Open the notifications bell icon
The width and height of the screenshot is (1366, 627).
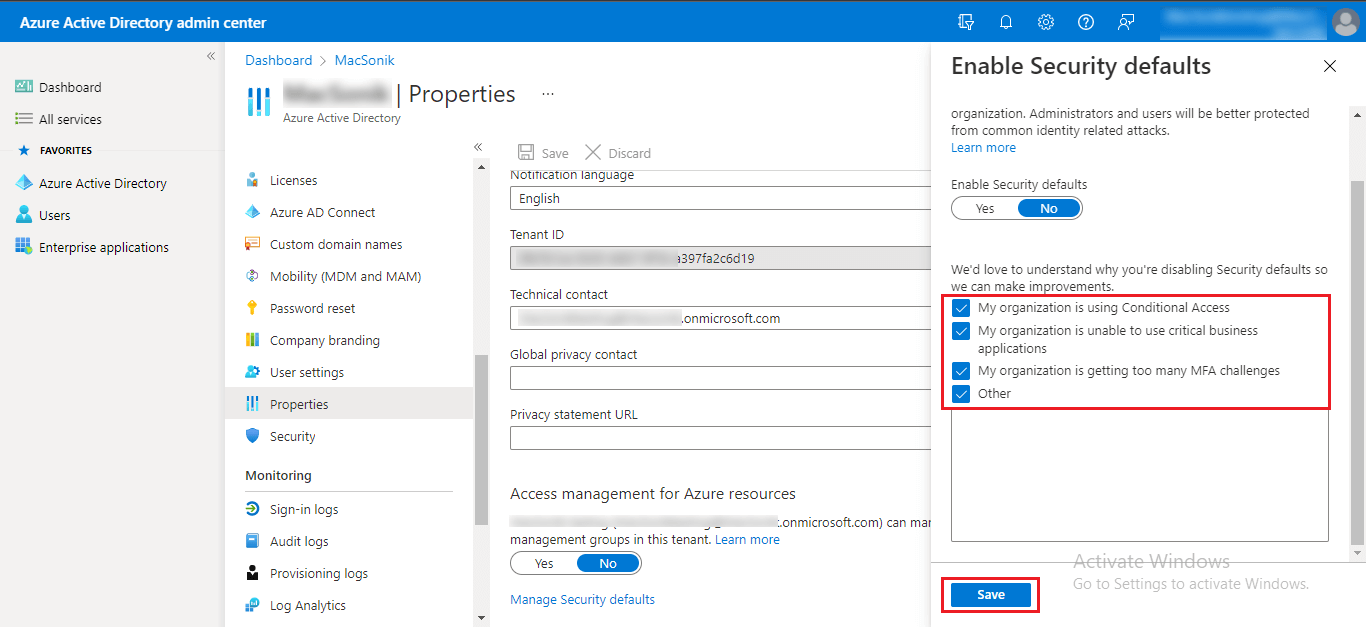[1006, 22]
